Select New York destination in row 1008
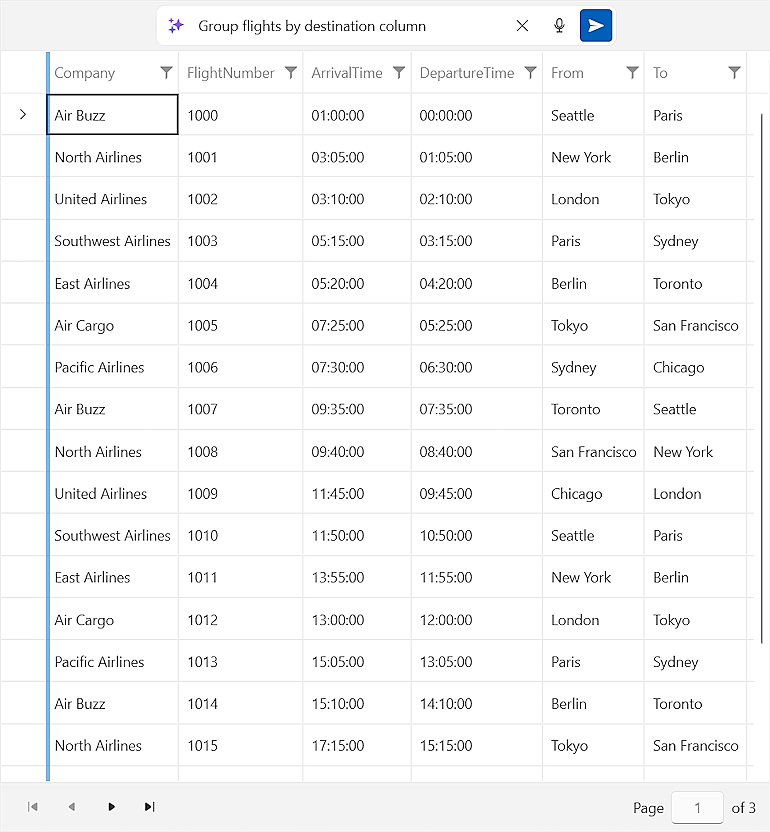Viewport: 770px width, 832px height. coord(695,452)
